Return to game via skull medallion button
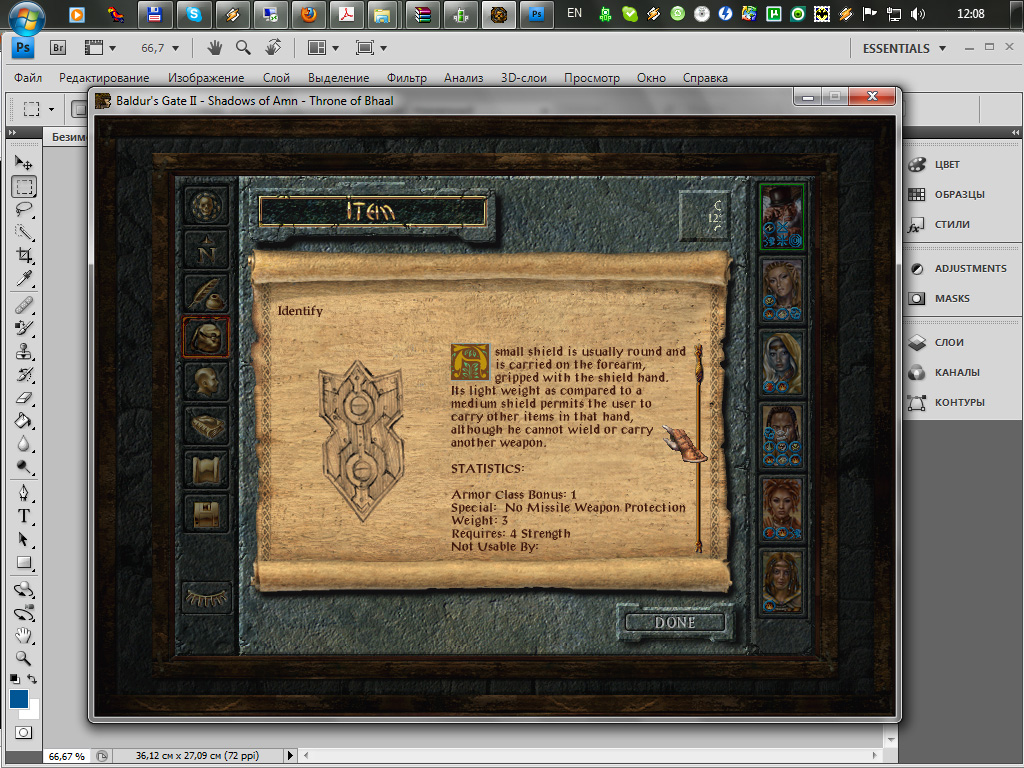 (x=206, y=206)
